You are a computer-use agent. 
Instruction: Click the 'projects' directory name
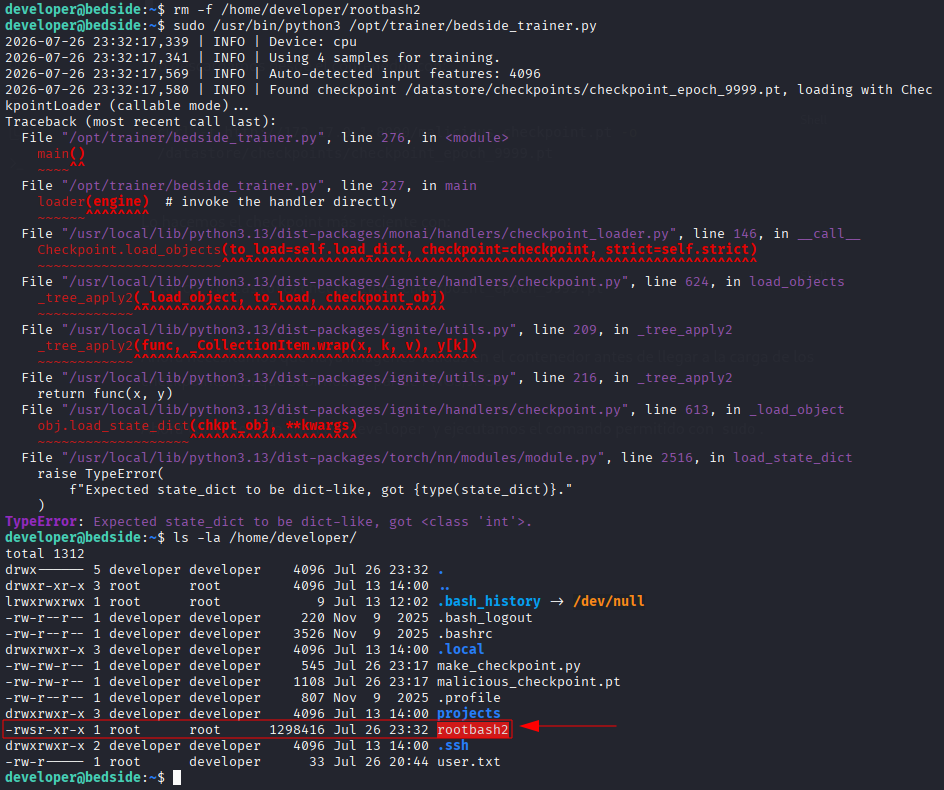469,714
